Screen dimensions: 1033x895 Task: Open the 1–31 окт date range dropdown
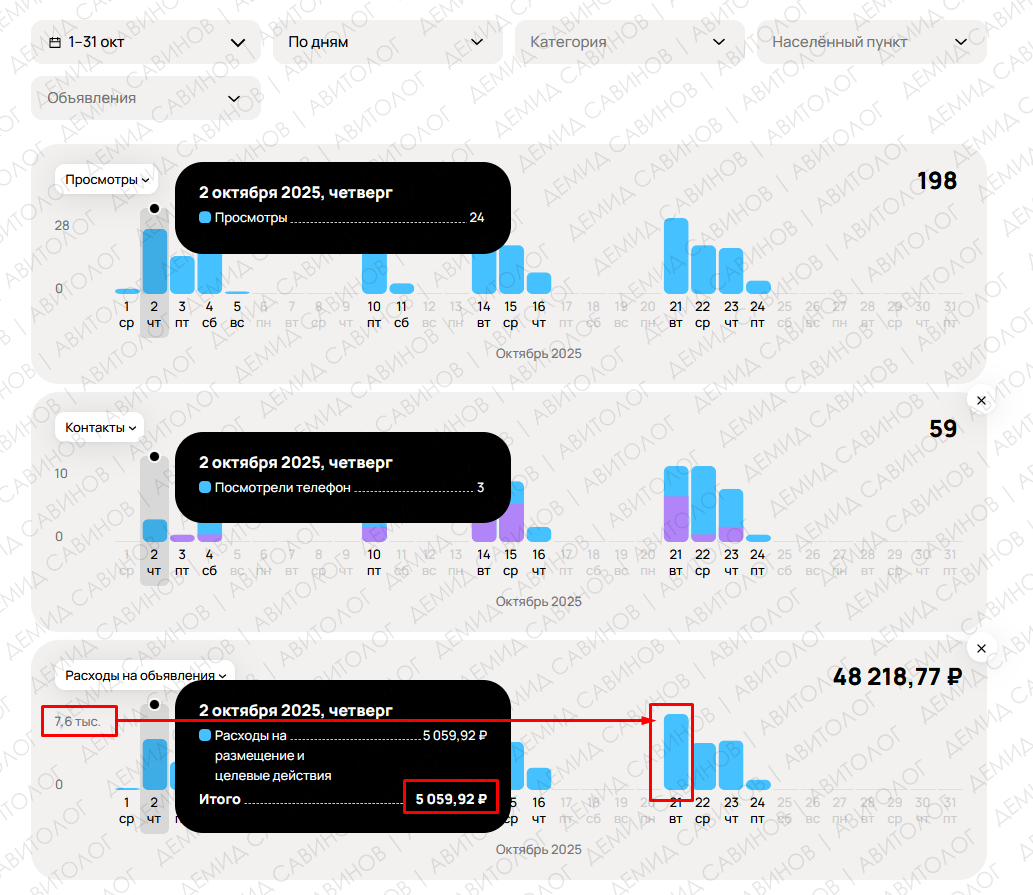click(x=146, y=42)
